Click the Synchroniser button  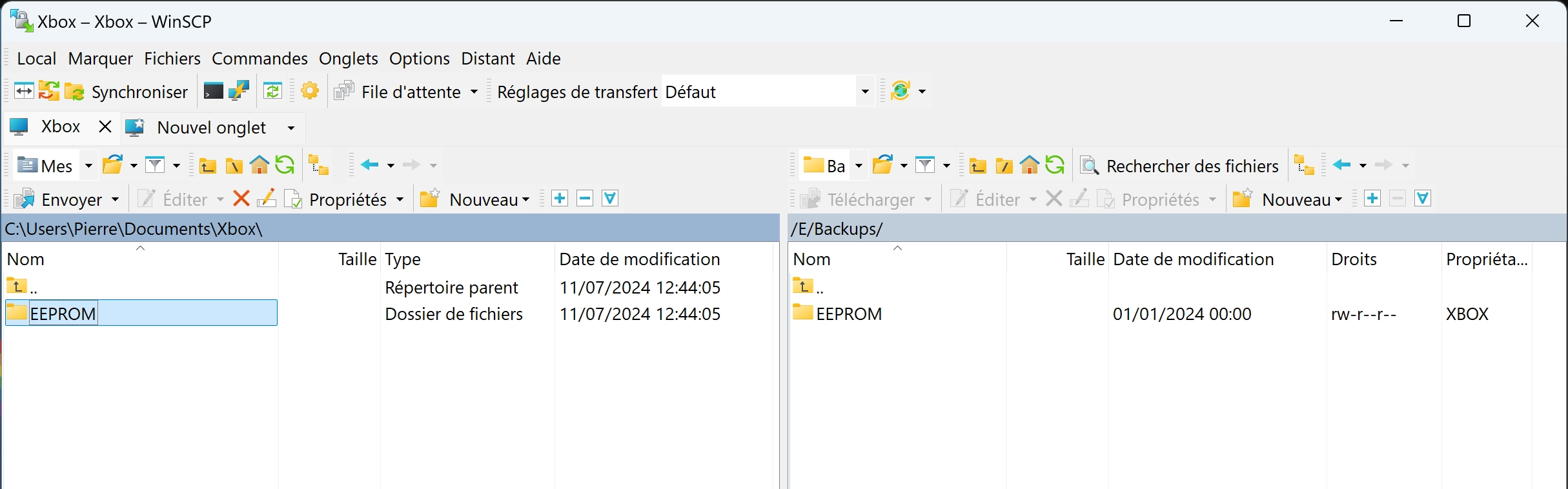[x=128, y=92]
